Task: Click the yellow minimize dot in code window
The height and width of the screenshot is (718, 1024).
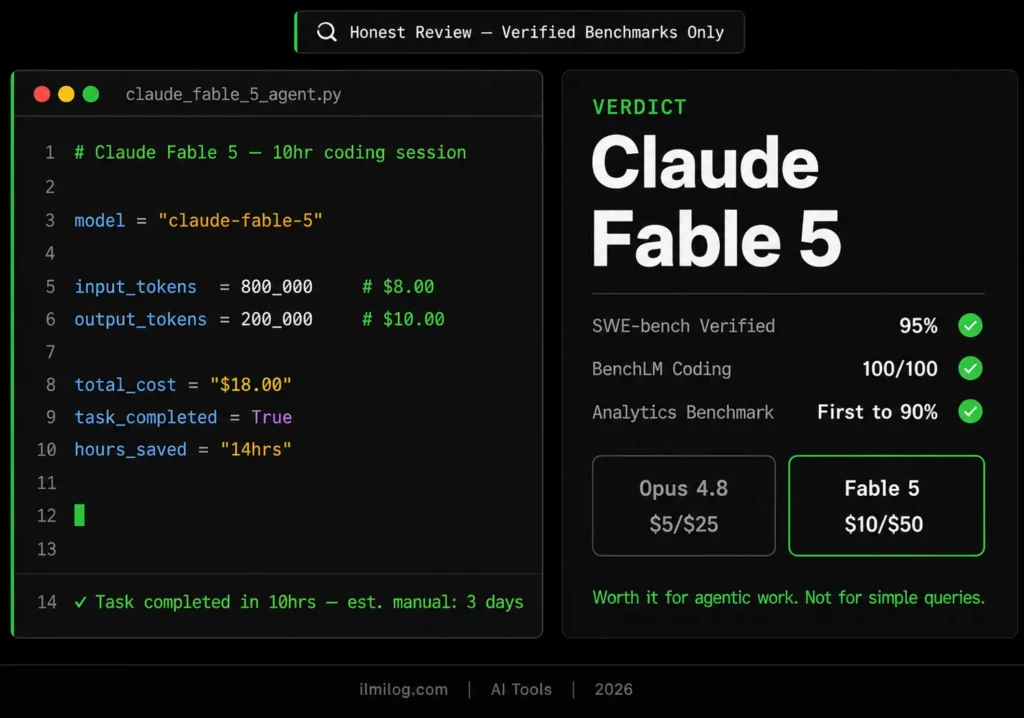Action: (66, 94)
